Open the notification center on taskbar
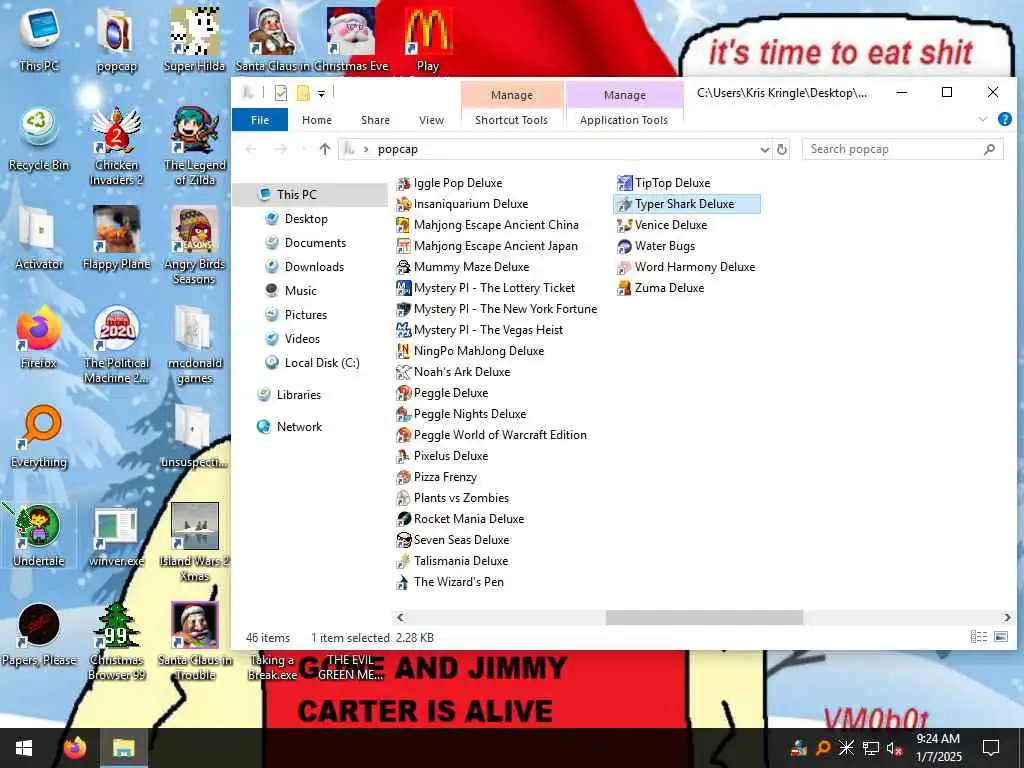 [991, 748]
